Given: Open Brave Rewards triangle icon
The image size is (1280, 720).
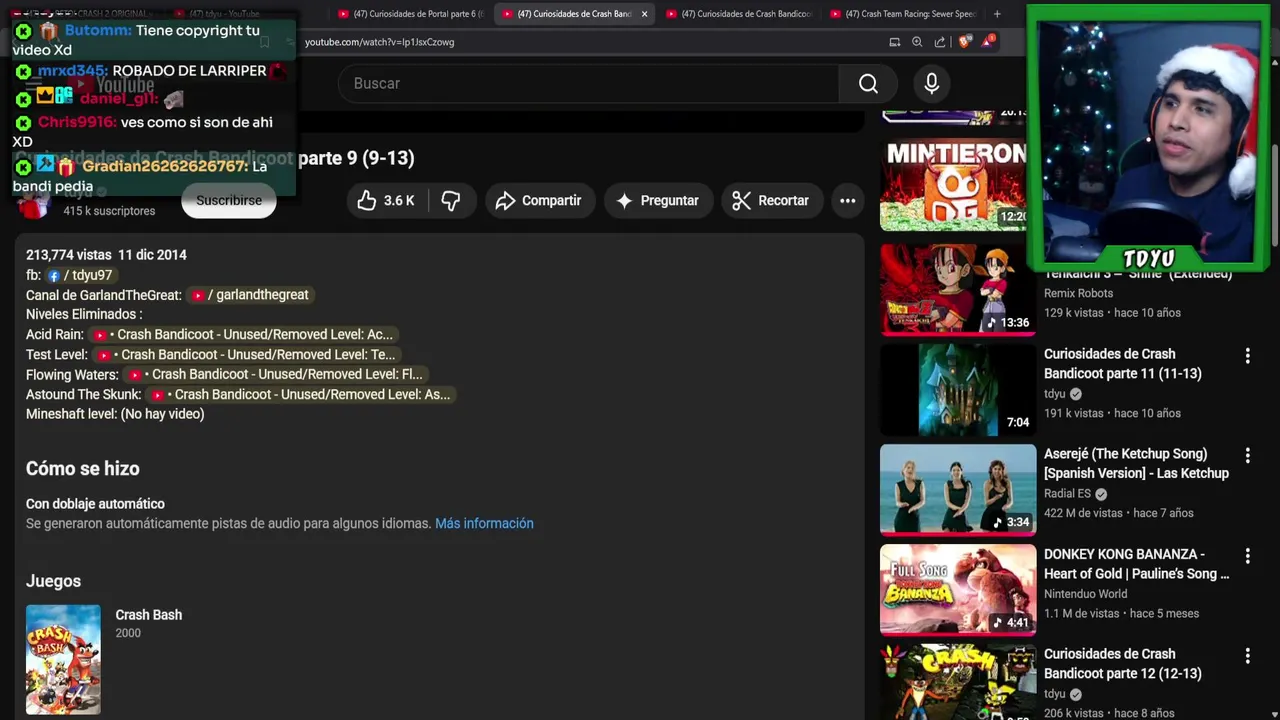Looking at the screenshot, I should (x=988, y=41).
